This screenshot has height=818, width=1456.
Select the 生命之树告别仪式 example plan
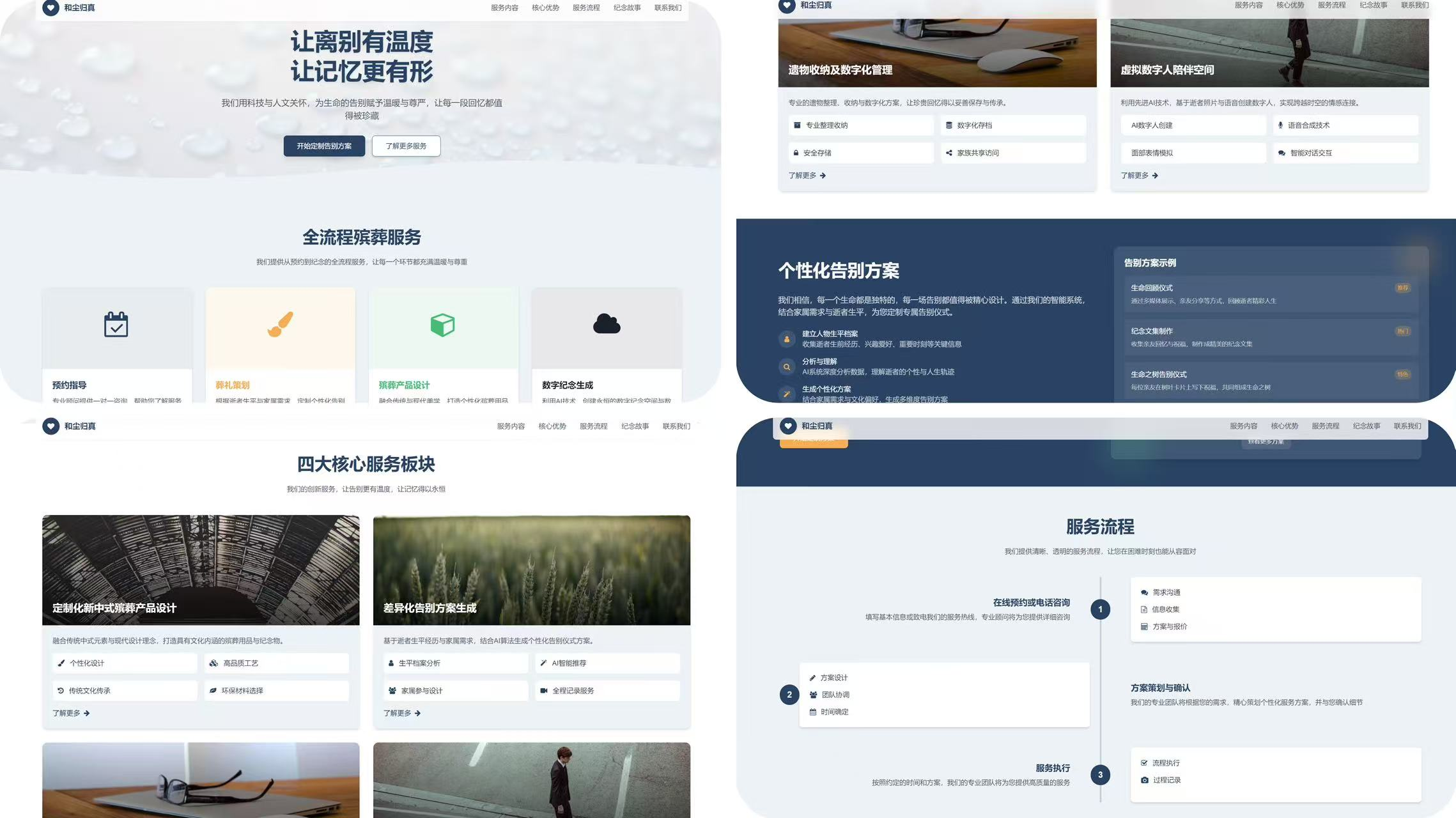click(x=1271, y=381)
